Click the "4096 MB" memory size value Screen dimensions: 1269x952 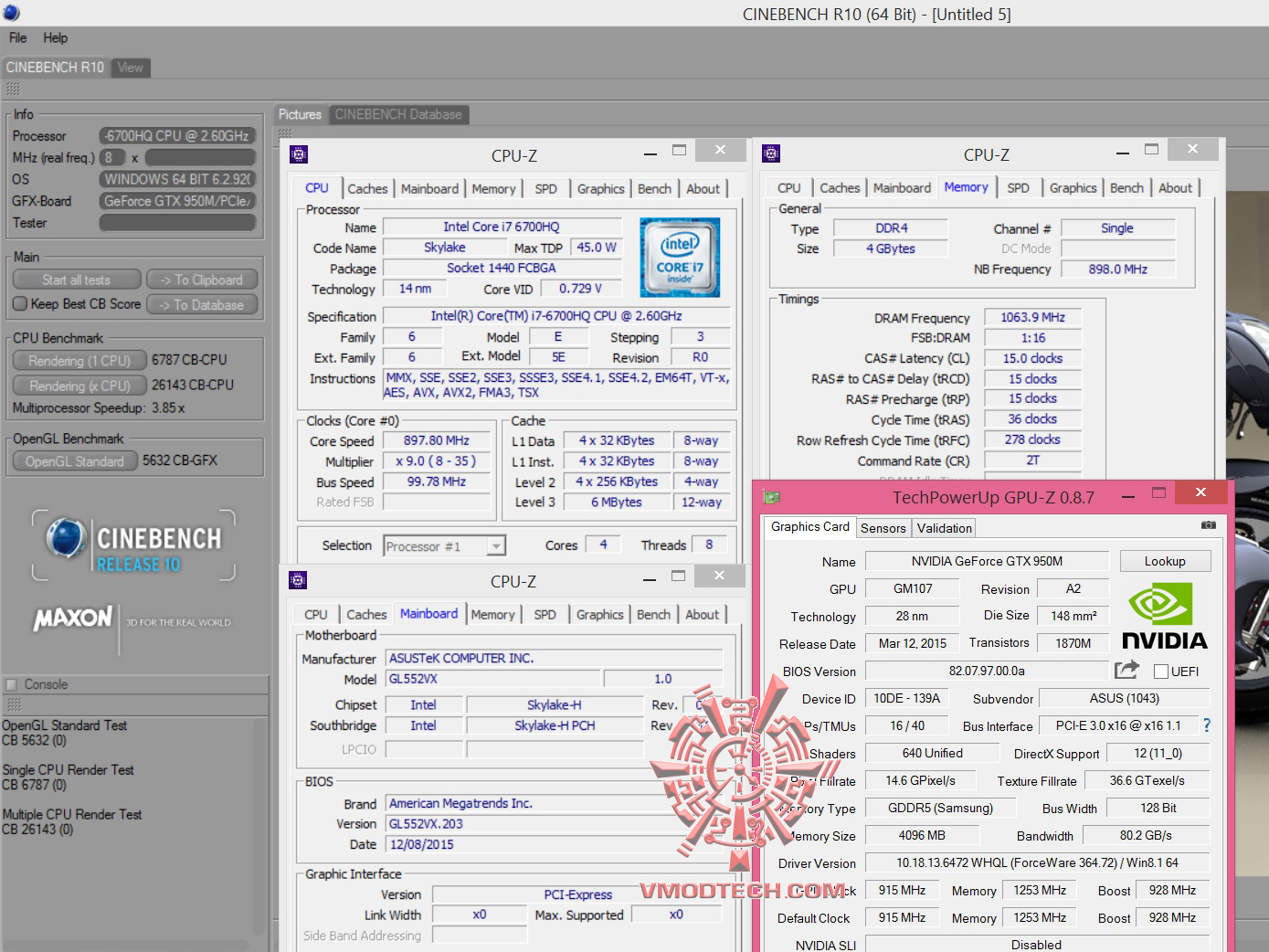pos(922,835)
